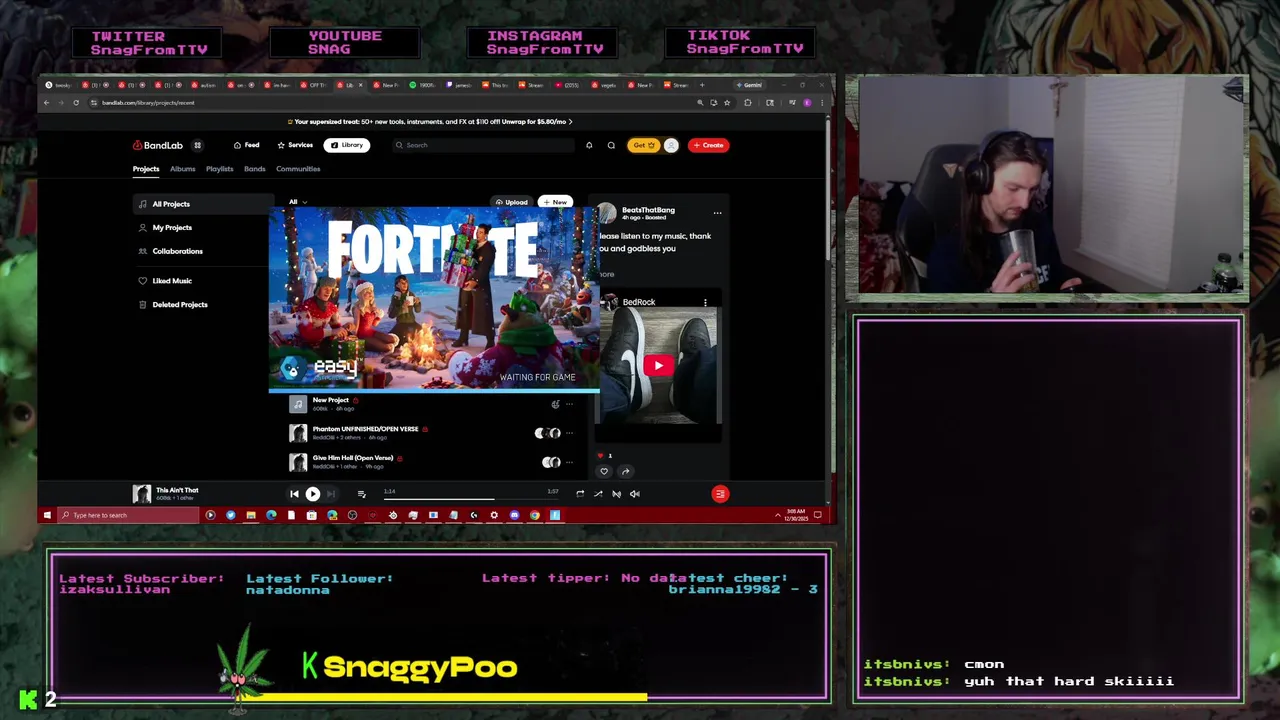Click the player Play button

312,494
